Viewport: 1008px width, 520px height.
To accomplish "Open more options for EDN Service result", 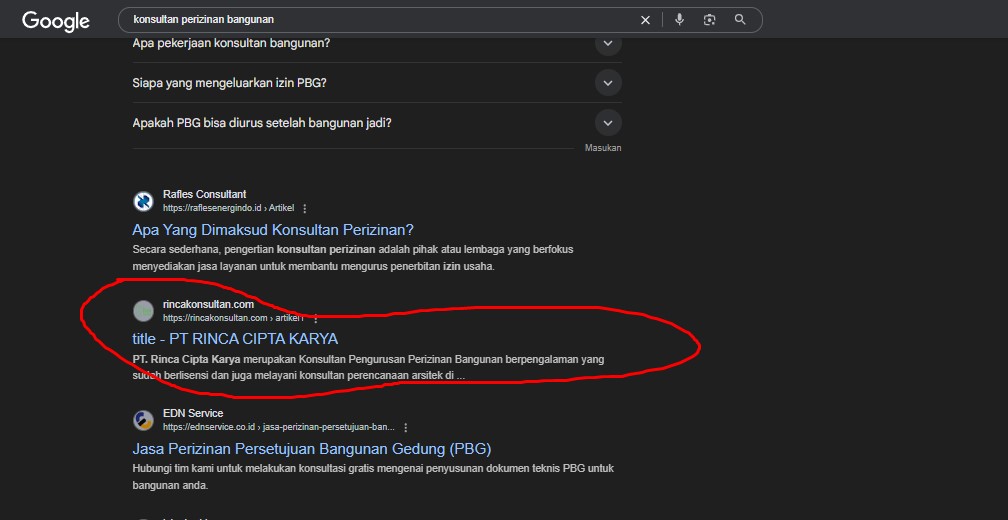I will pos(405,427).
